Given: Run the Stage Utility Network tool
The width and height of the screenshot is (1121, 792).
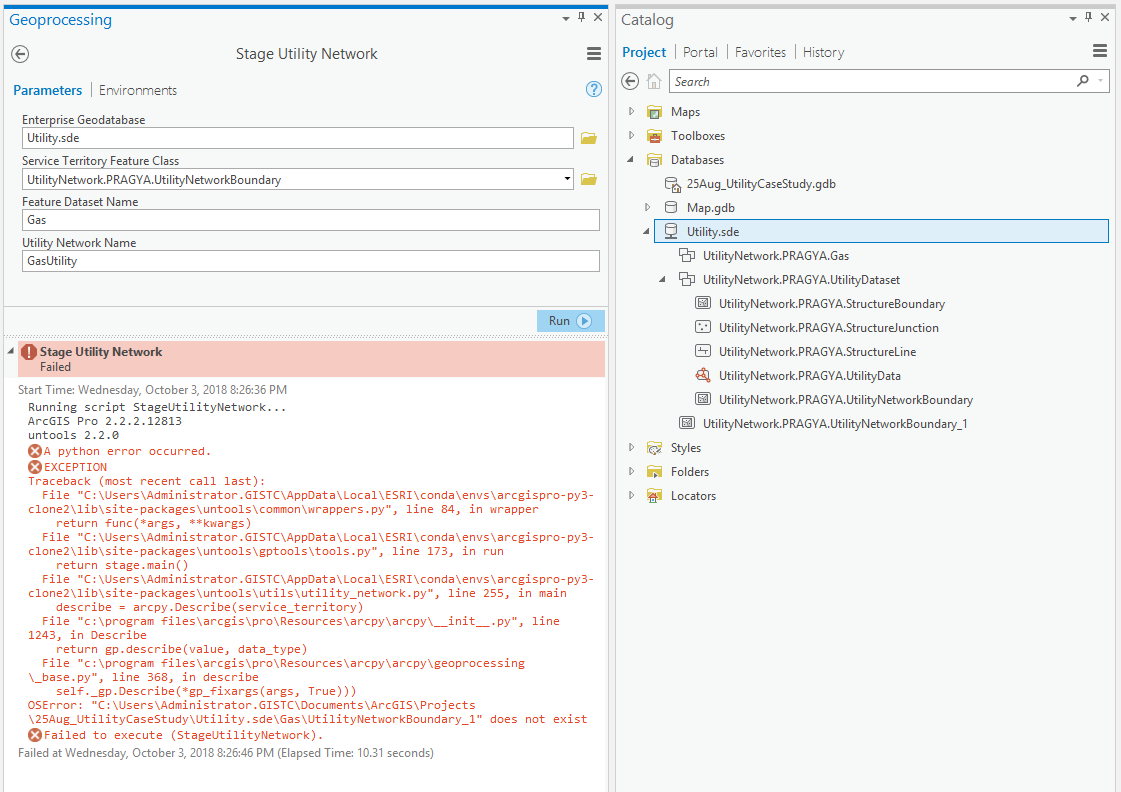Looking at the screenshot, I should [x=570, y=321].
